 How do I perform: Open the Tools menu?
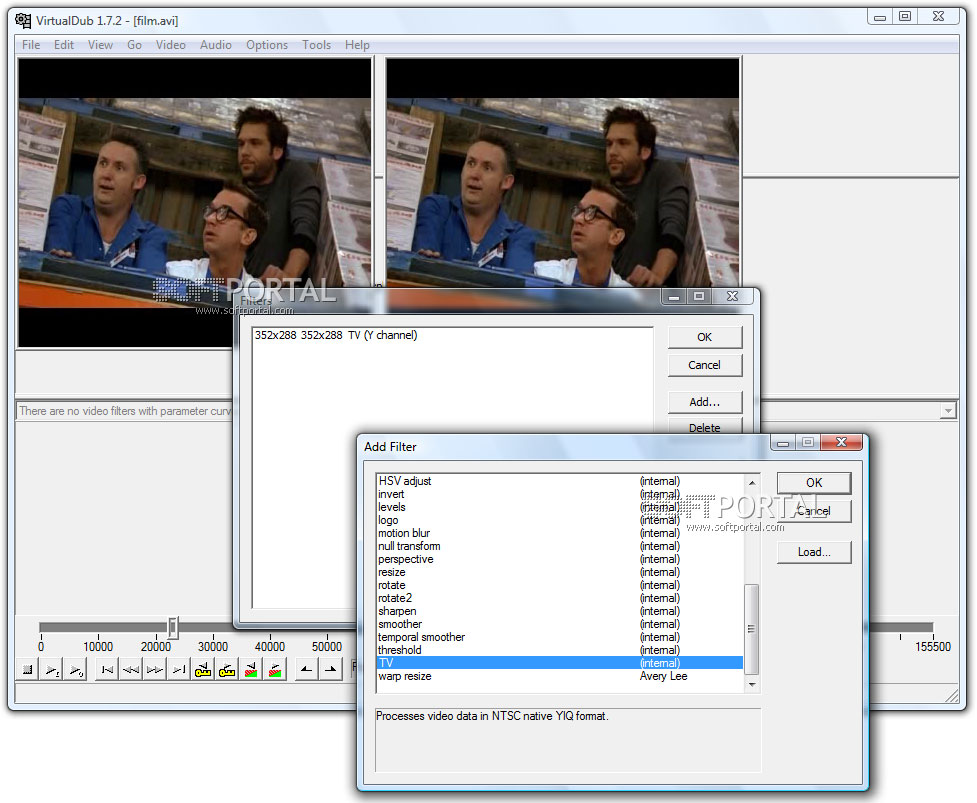click(317, 45)
